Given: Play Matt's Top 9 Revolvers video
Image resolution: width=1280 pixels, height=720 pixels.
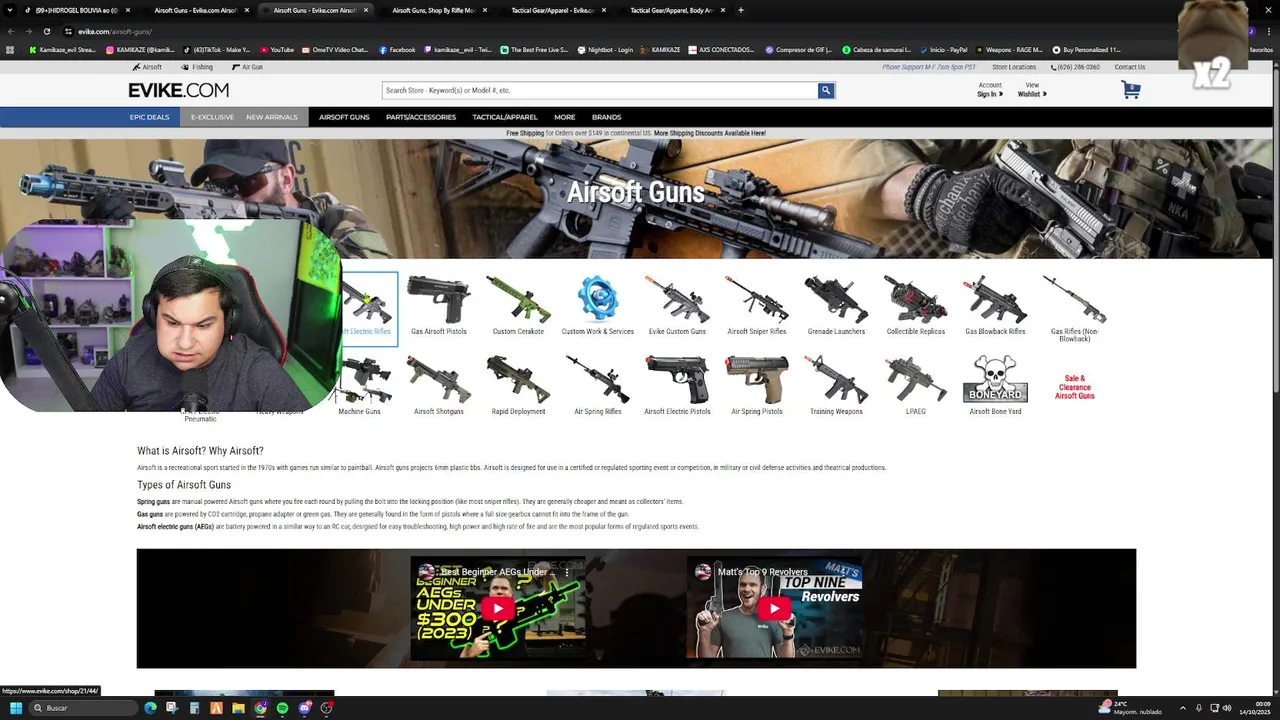Looking at the screenshot, I should coord(774,608).
